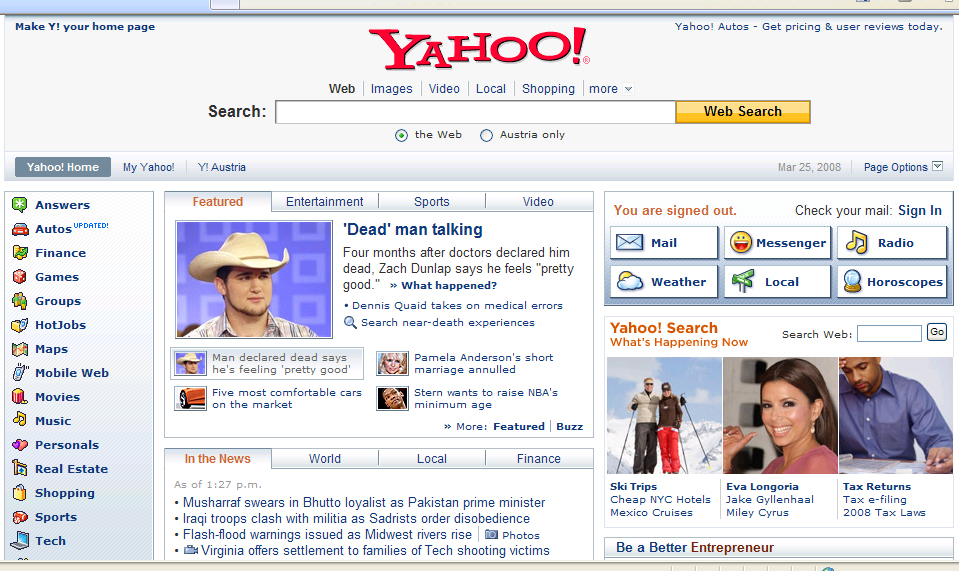Select 'Austria only' radio button
The height and width of the screenshot is (571, 959).
tap(486, 135)
